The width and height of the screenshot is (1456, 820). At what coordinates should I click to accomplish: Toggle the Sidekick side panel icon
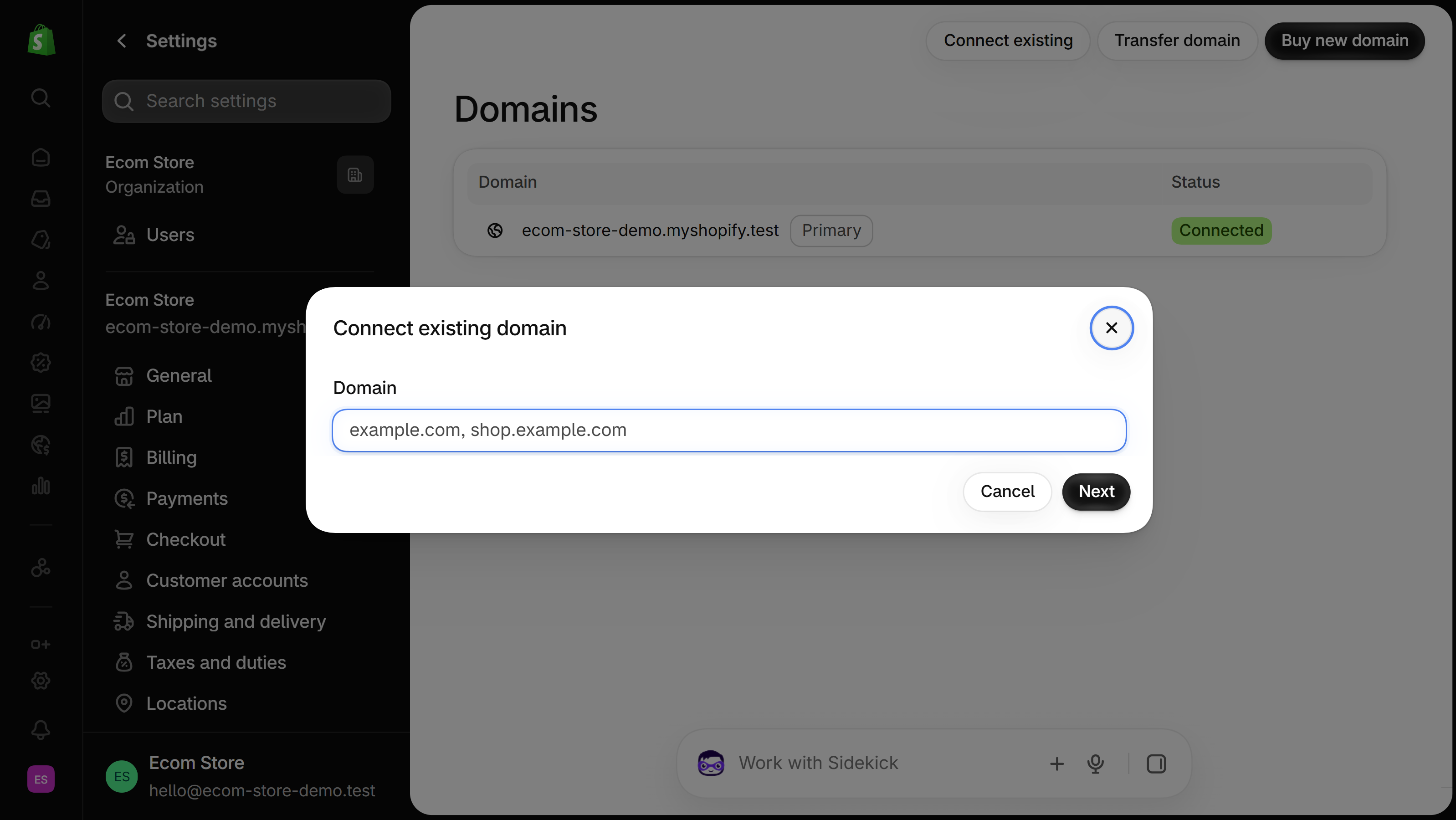click(x=1156, y=764)
